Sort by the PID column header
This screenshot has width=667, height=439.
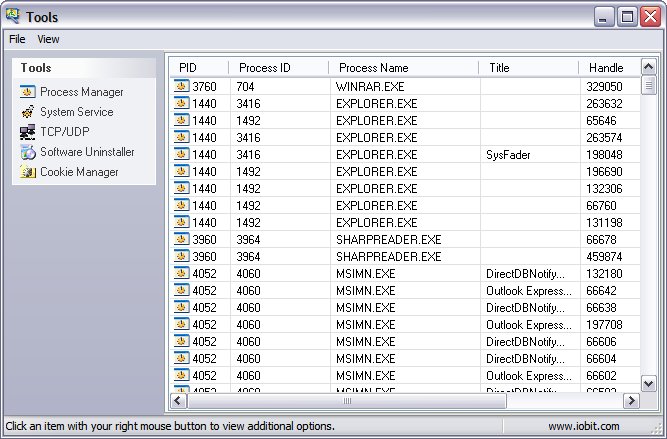click(x=200, y=68)
